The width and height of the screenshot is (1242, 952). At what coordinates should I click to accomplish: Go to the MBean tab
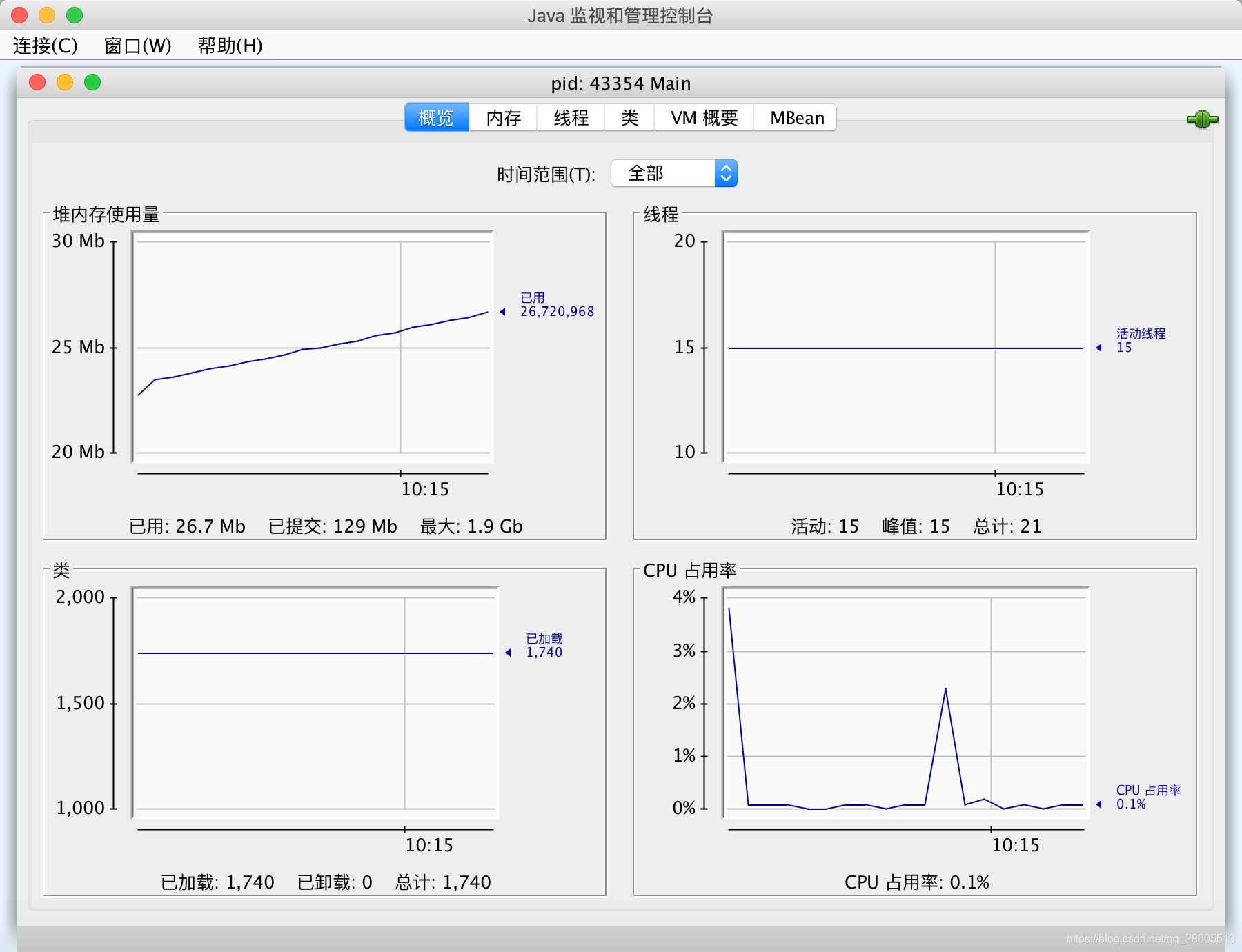coord(796,118)
